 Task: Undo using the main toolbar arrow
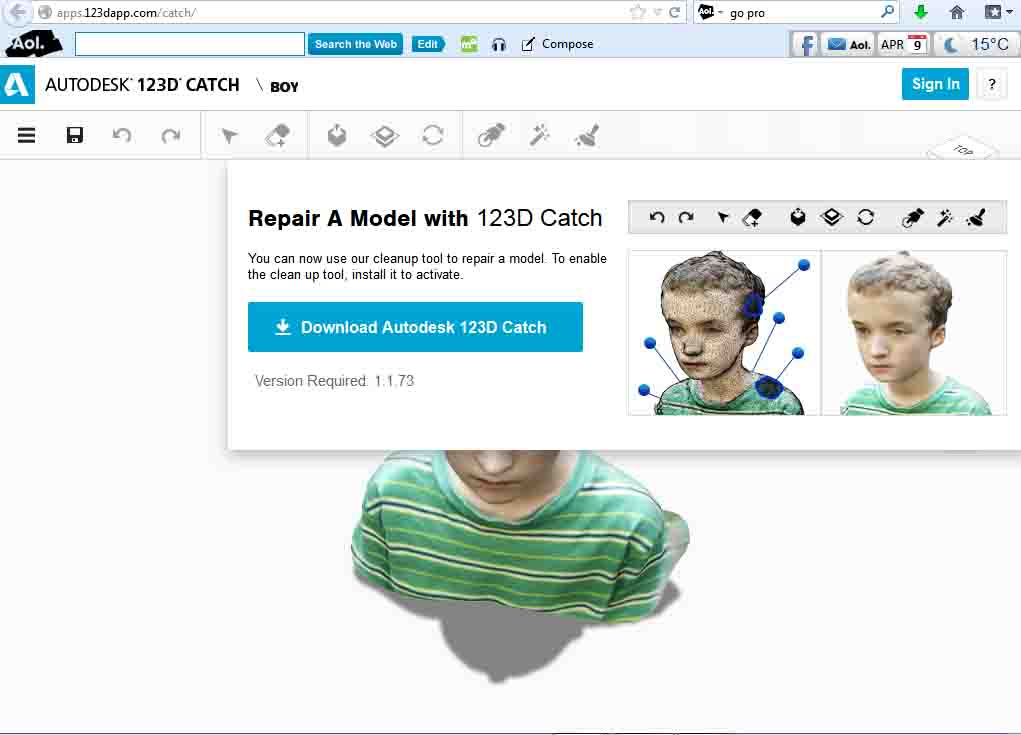122,135
